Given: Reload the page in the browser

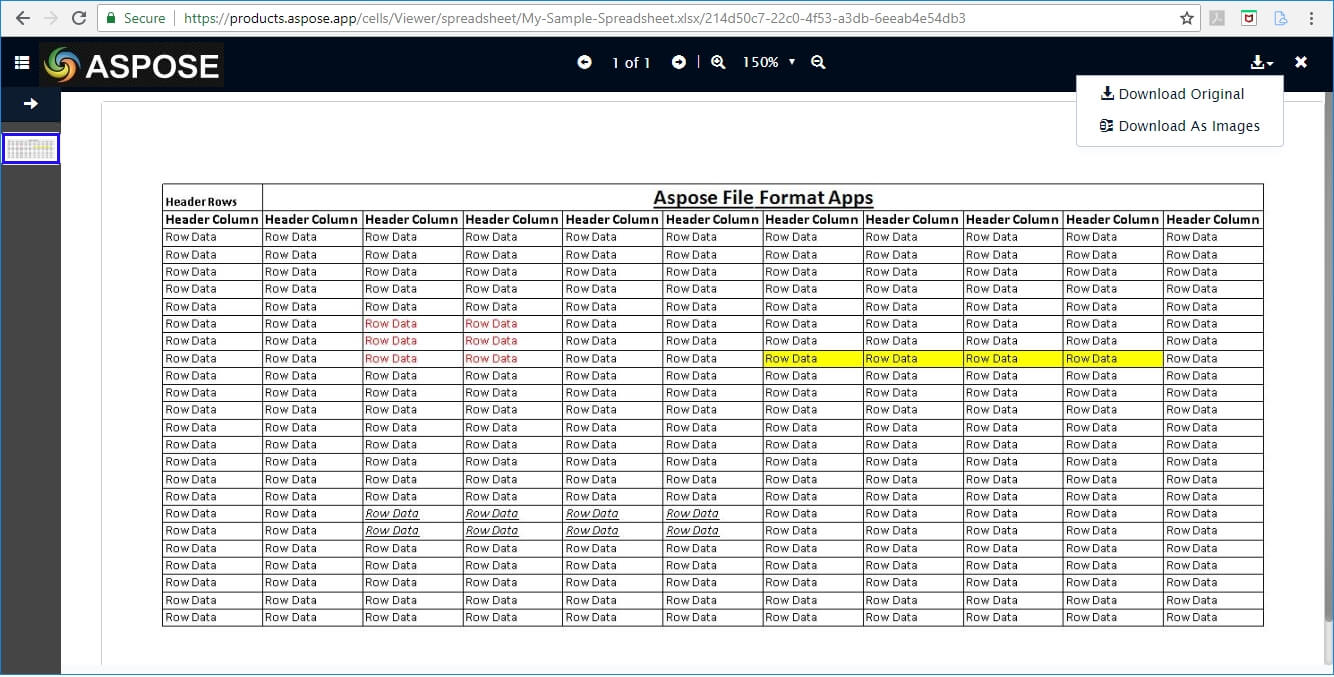Looking at the screenshot, I should pos(78,17).
